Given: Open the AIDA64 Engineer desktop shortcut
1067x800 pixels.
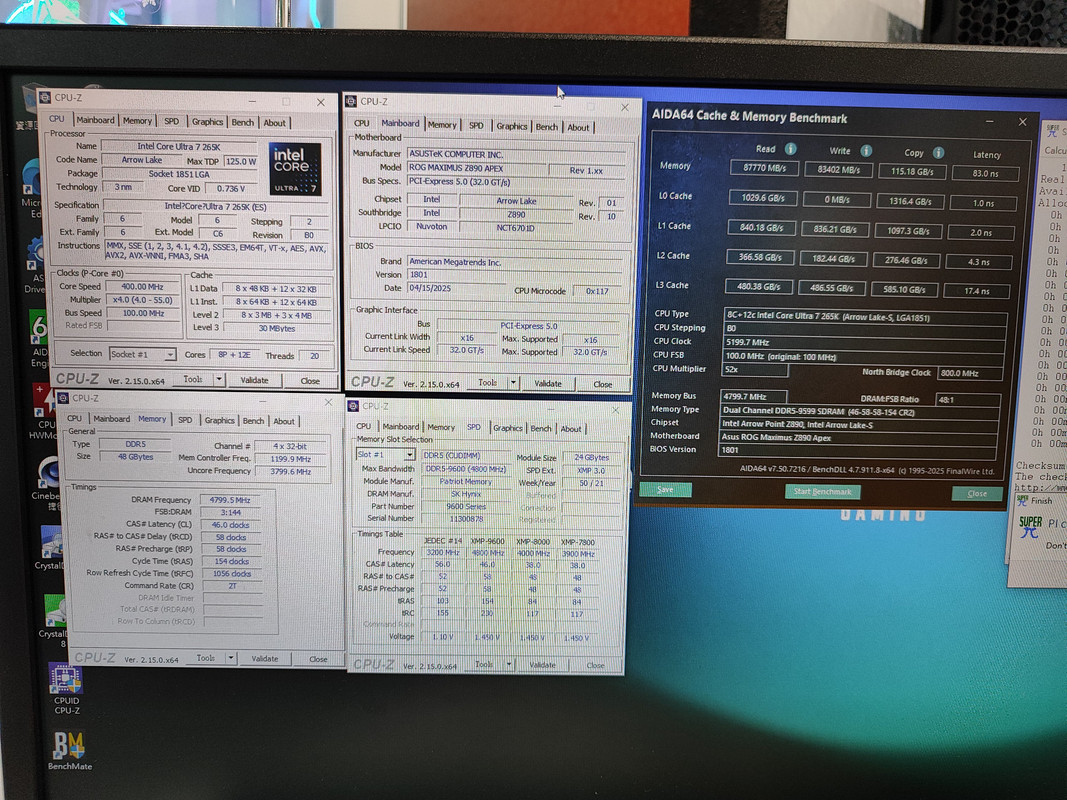Looking at the screenshot, I should (38, 337).
